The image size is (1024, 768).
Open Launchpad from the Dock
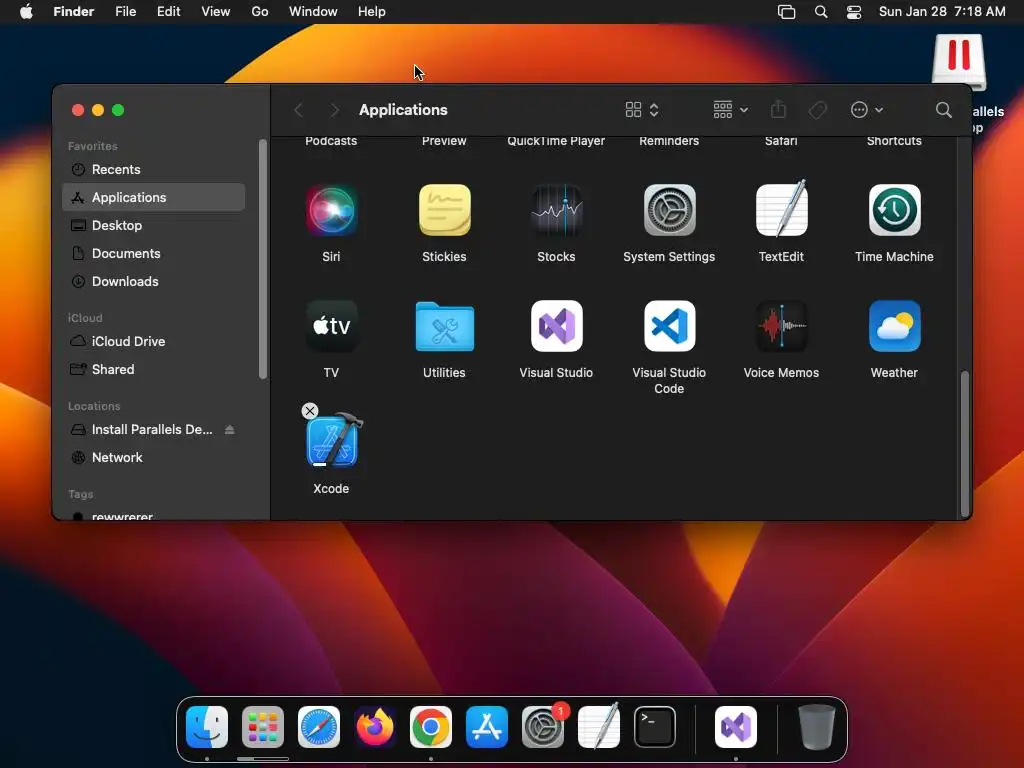[263, 727]
